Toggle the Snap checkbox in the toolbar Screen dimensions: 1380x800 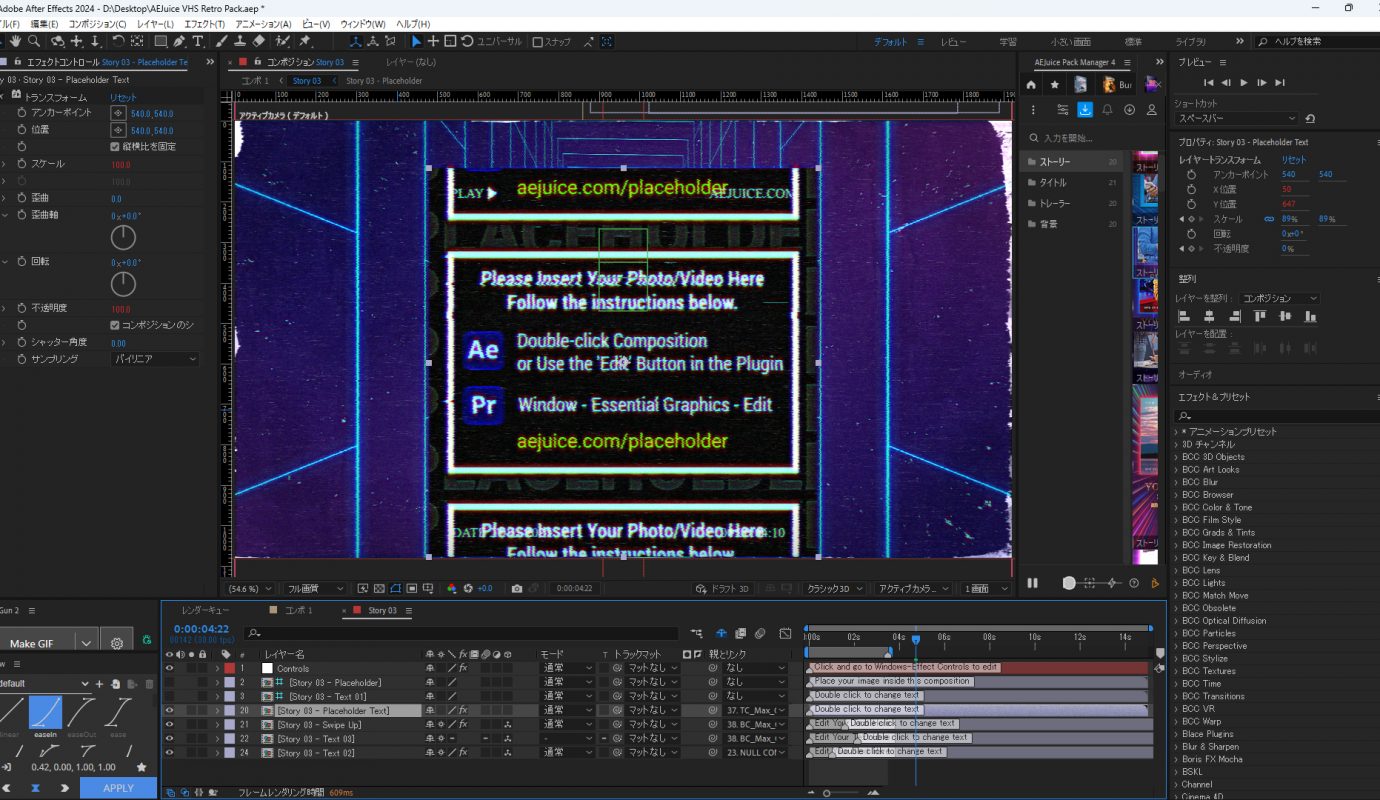(538, 42)
